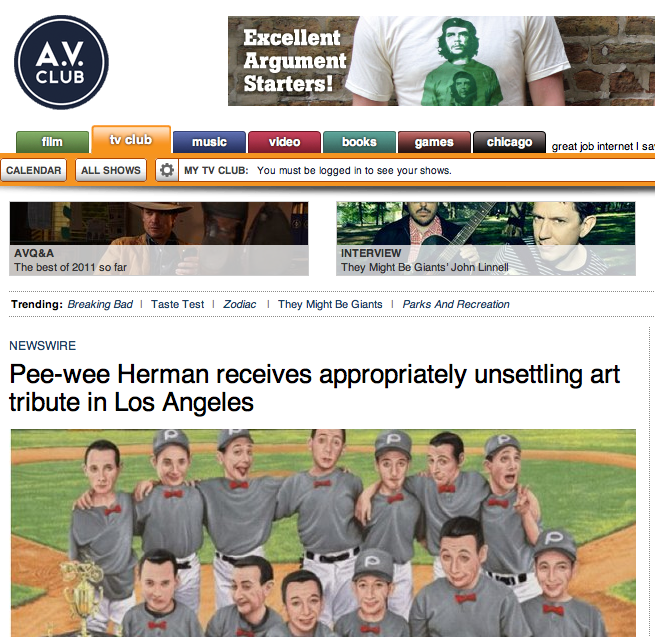The width and height of the screenshot is (655, 637).
Task: Click the Breaking Bad trending link
Action: 100,304
